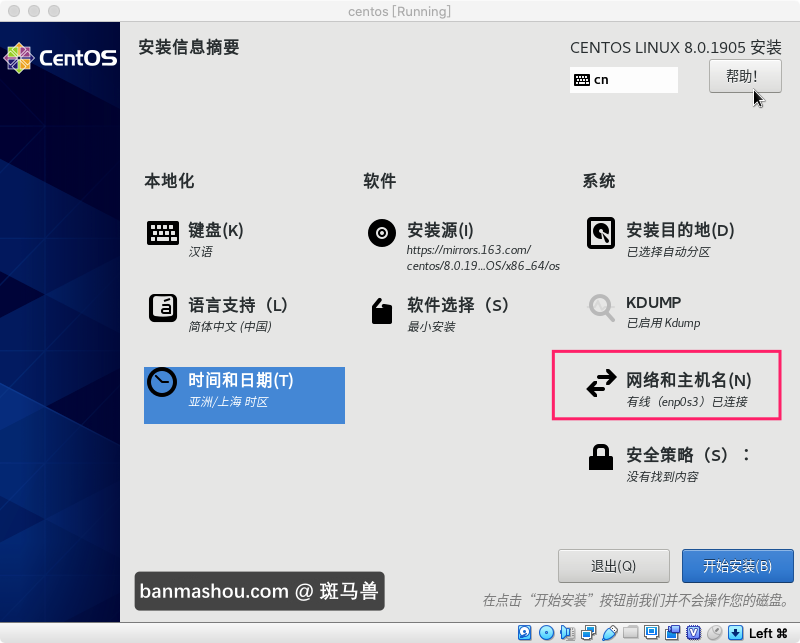The width and height of the screenshot is (800, 643).
Task: Click the 系统 section heading
Action: tap(599, 181)
